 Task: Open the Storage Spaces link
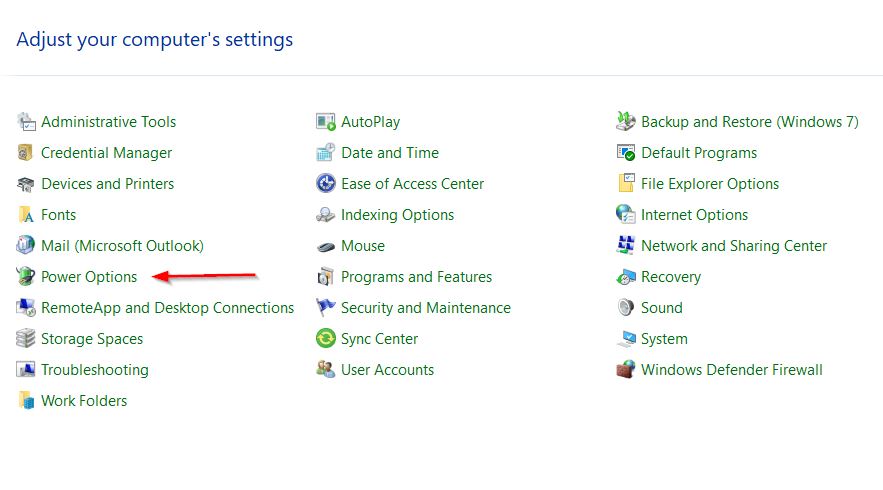click(92, 339)
